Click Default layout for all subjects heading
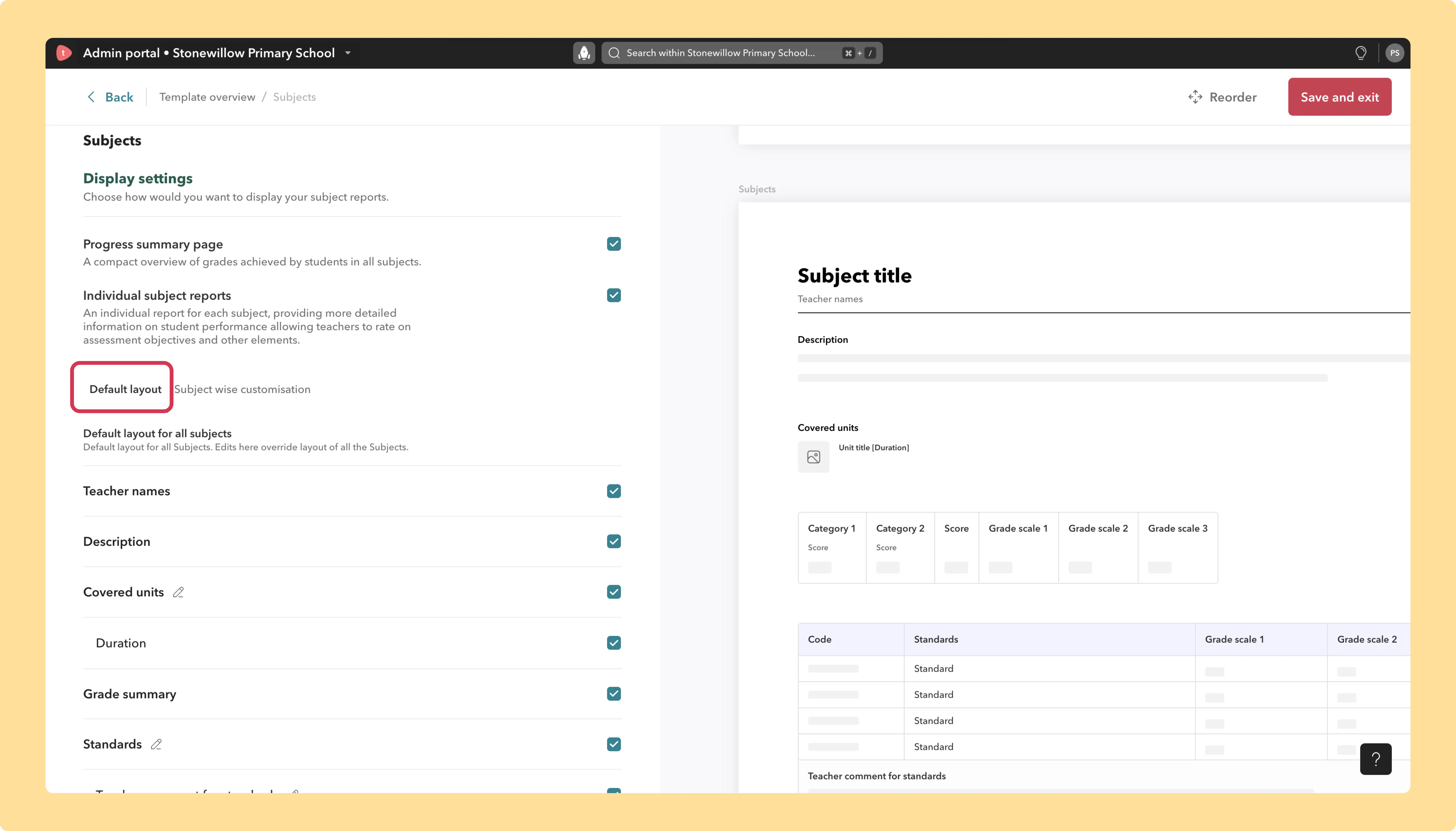The height and width of the screenshot is (831, 1456). pos(157,434)
